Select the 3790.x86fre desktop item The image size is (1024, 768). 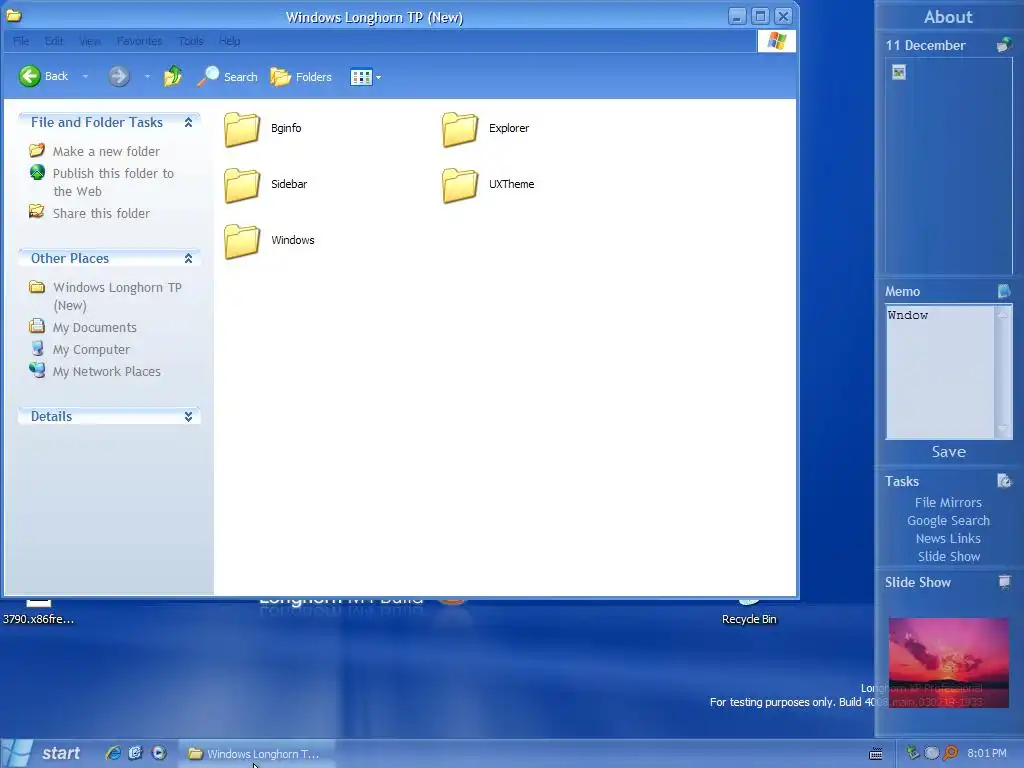tap(39, 613)
